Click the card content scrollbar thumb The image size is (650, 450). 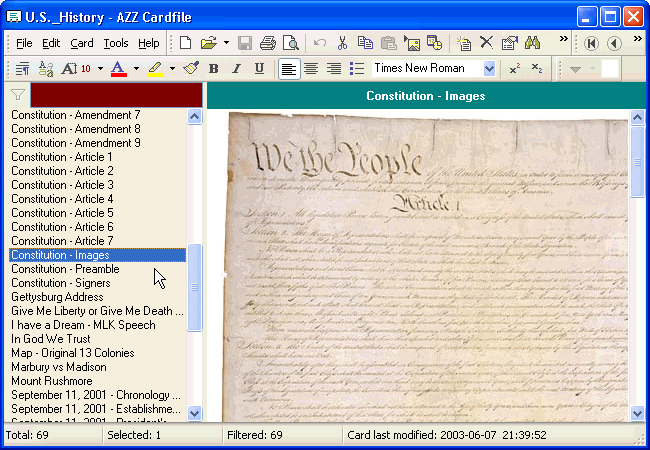(637, 162)
